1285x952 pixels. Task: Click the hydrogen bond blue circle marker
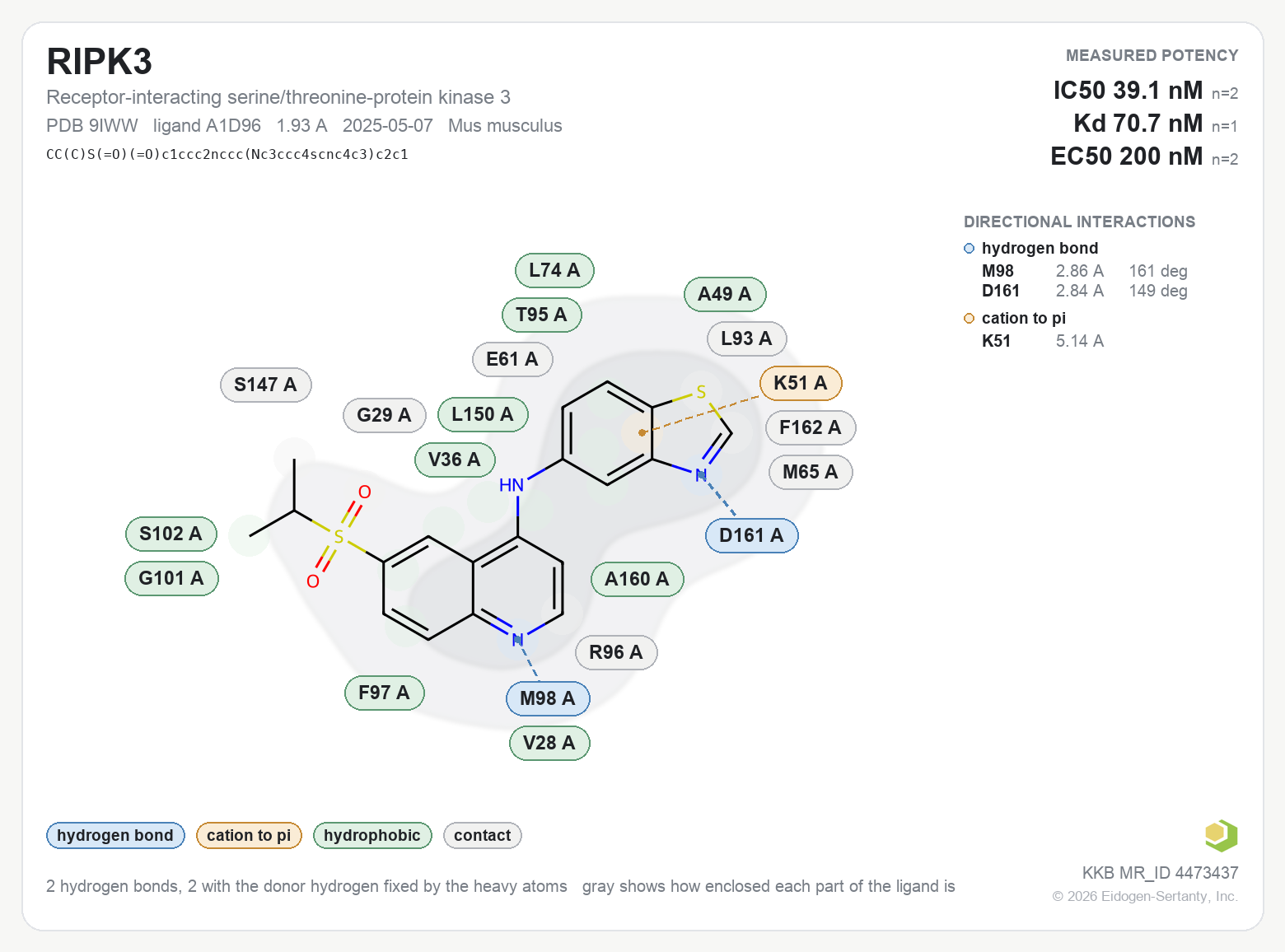969,249
